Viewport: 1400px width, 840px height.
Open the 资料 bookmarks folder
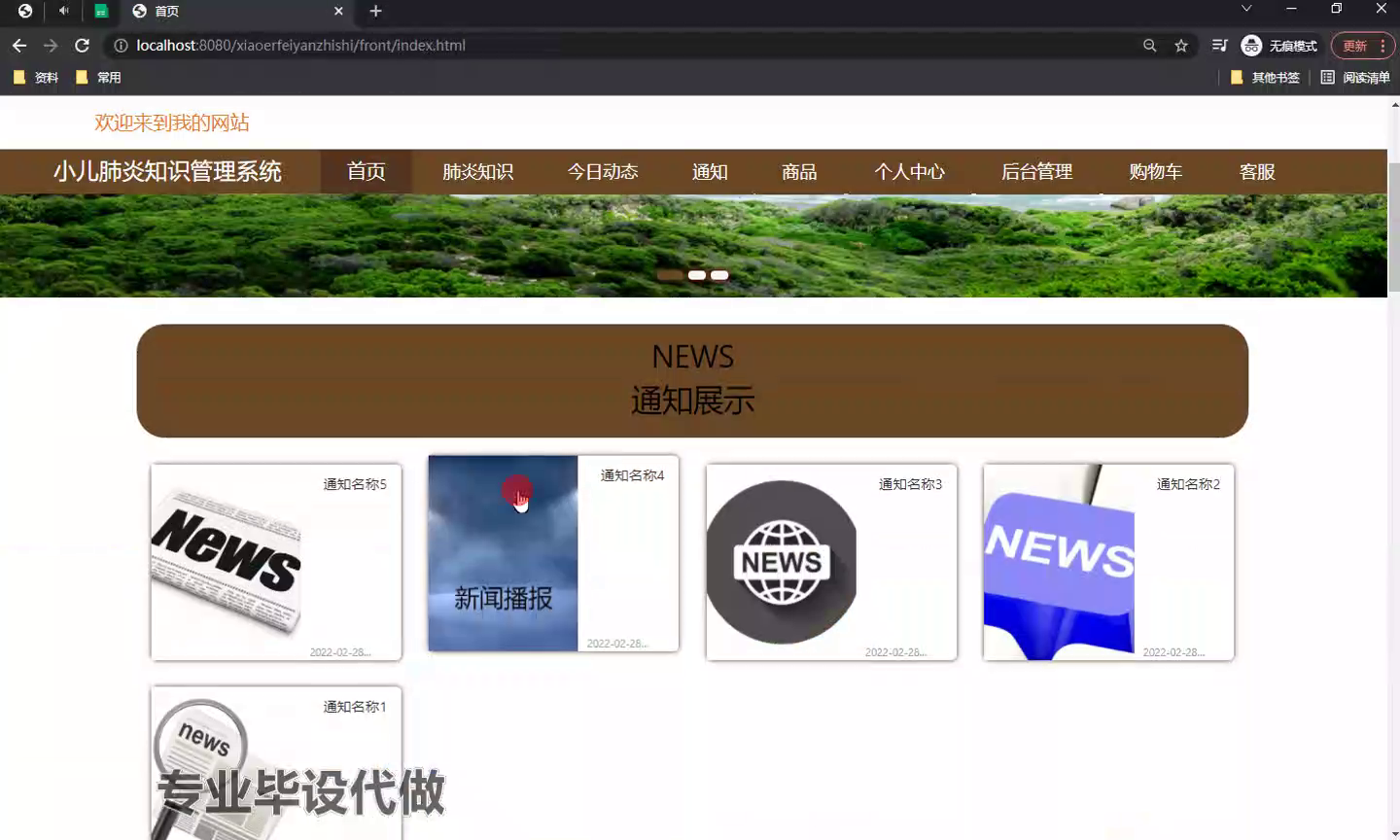point(36,78)
